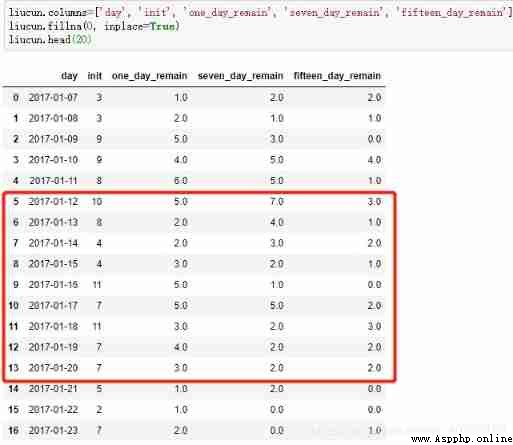Select the date cell 2017-01-23
Screen dimensions: 513x445
[x=53, y=431]
